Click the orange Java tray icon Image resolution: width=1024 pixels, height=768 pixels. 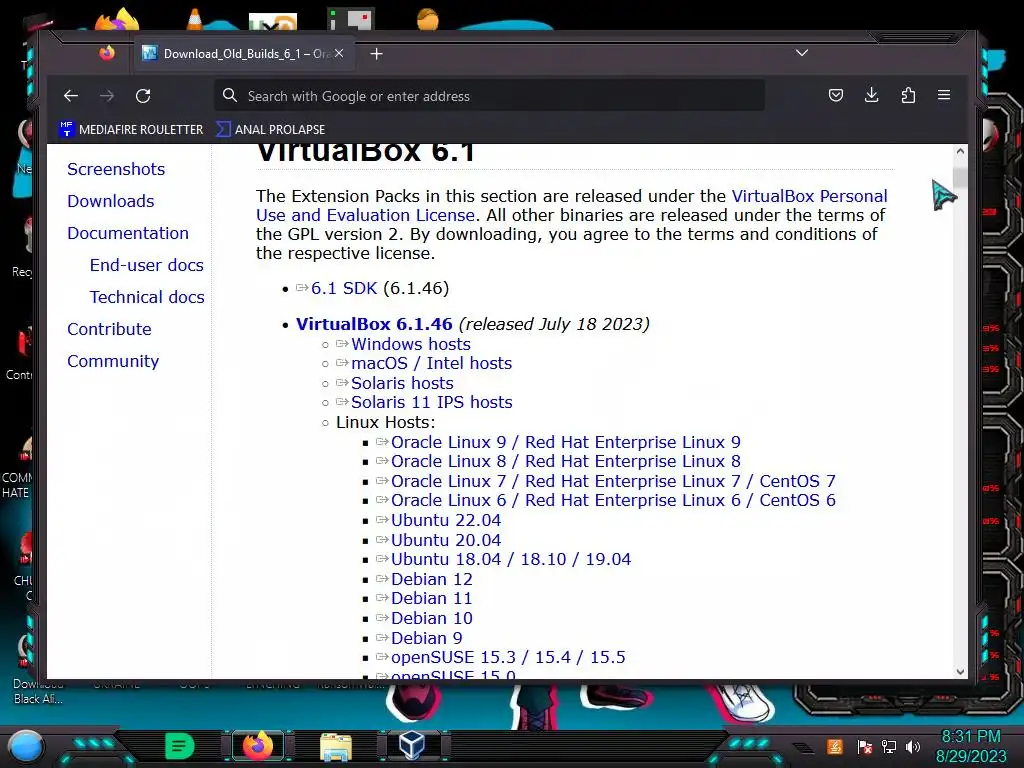point(835,746)
